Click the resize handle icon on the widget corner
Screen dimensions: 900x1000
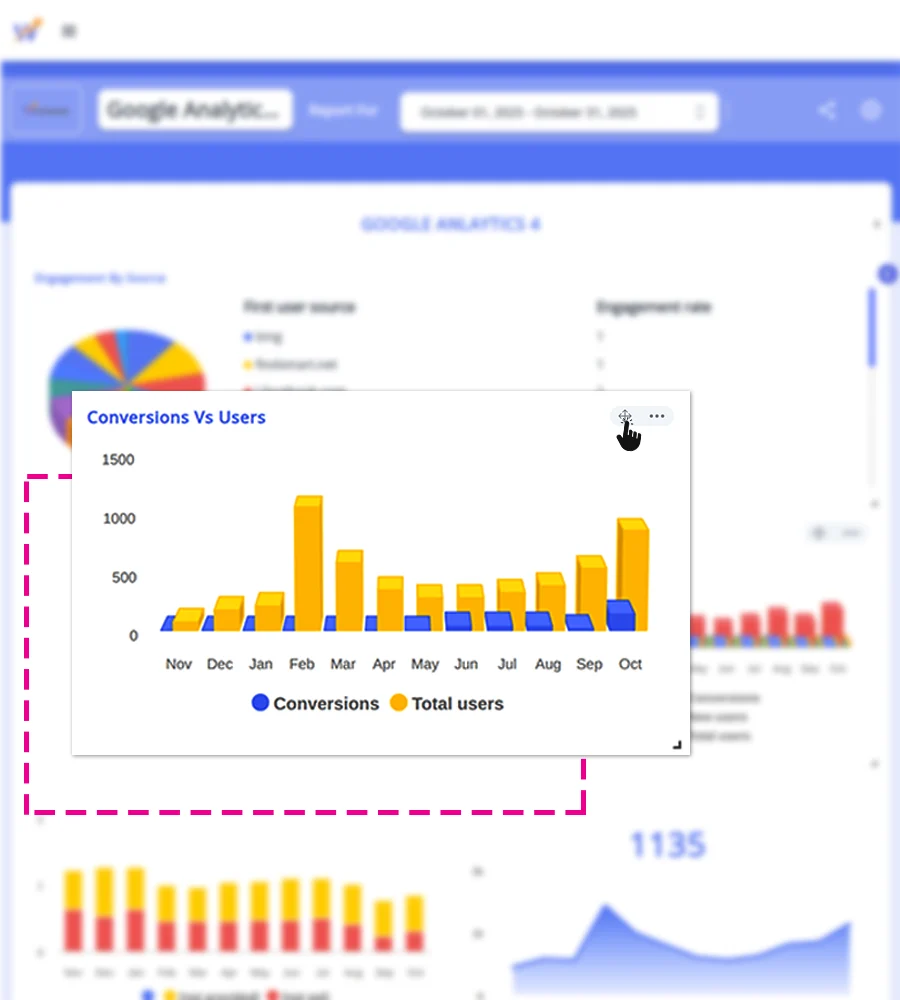[676, 744]
